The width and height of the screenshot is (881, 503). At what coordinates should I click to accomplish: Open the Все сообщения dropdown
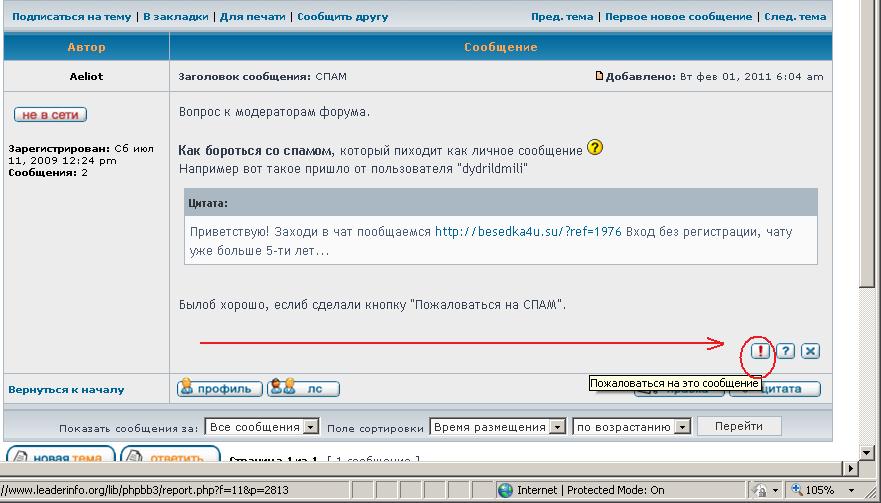pos(262,427)
